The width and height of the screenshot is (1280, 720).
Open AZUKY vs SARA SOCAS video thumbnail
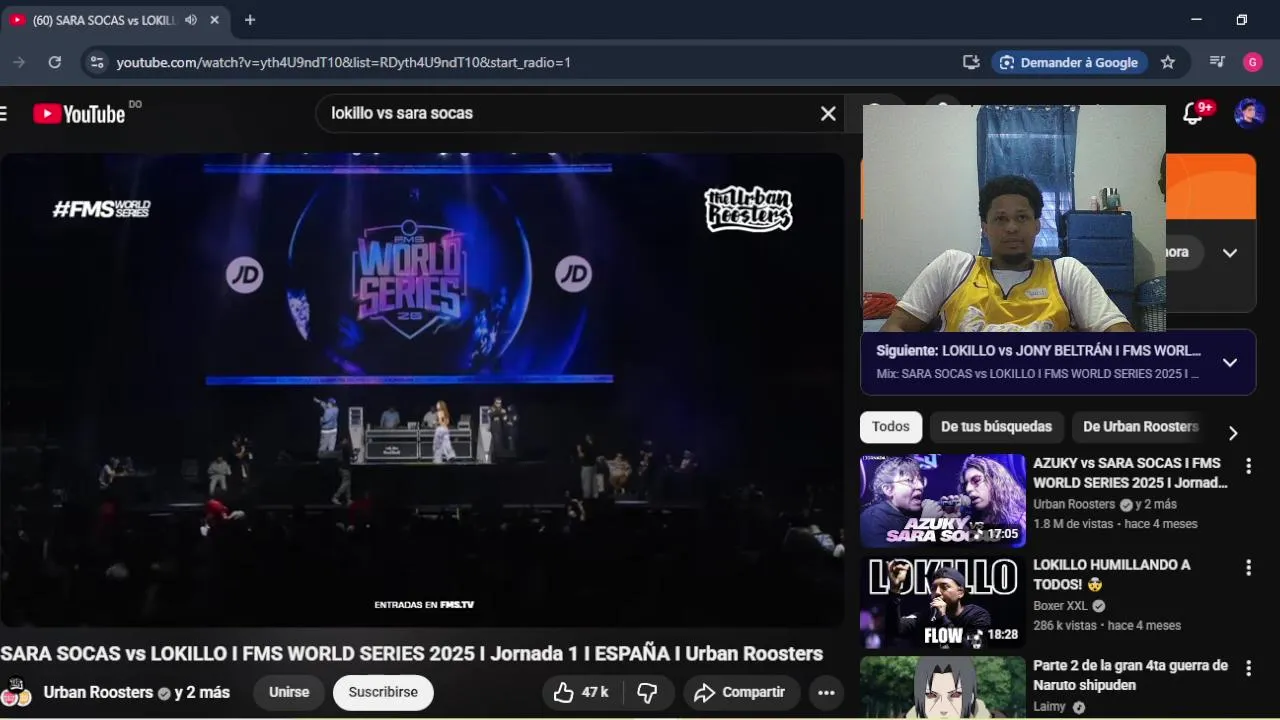(943, 501)
